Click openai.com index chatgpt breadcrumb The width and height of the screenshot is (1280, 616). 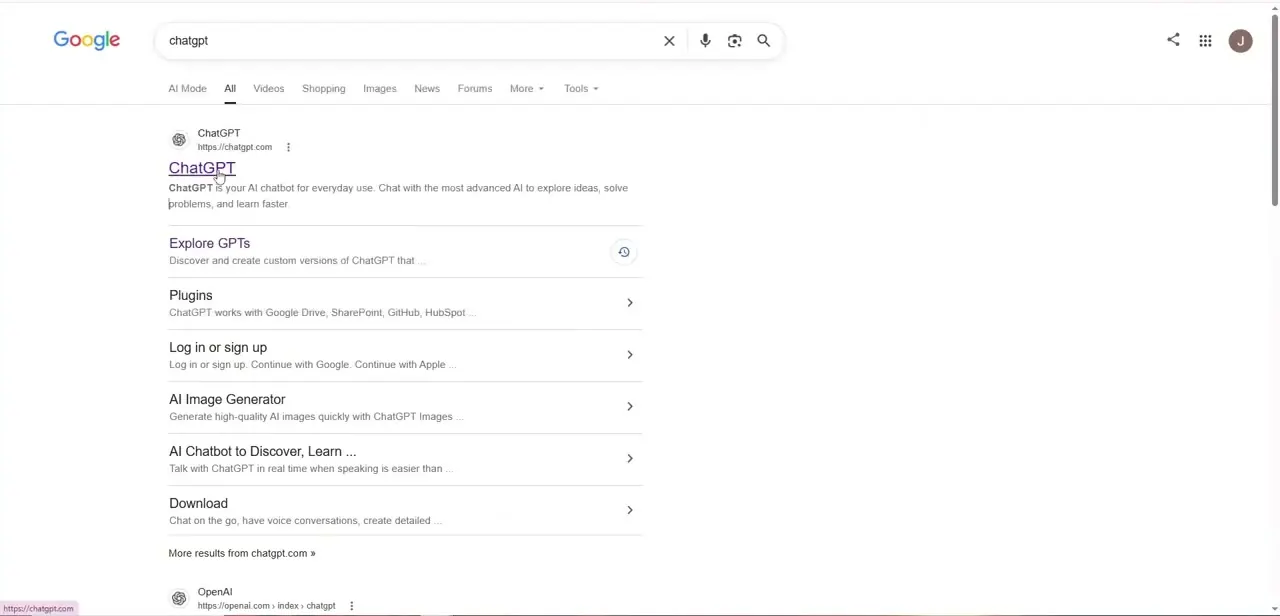tap(267, 606)
